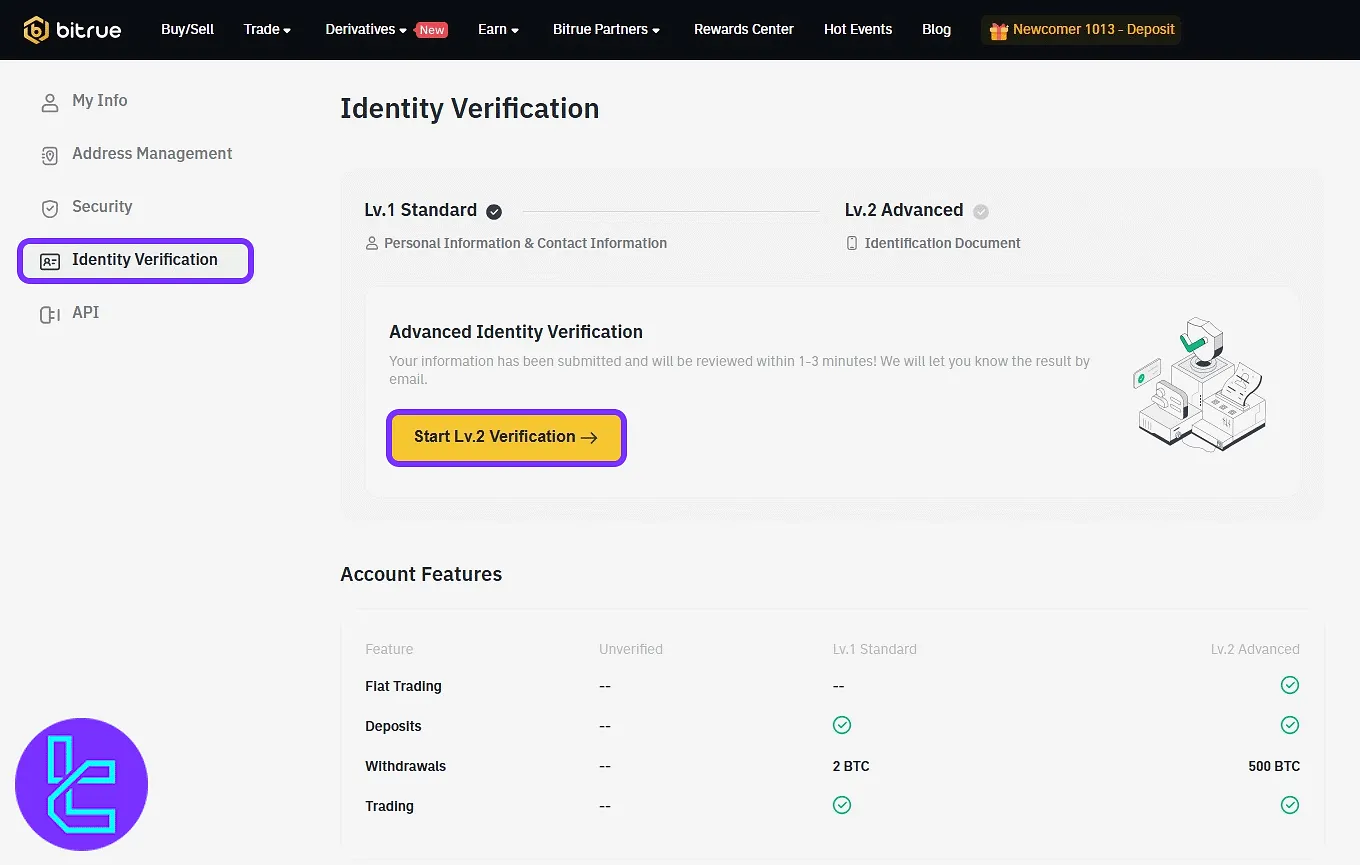Click the 500 BTC withdrawal limit
This screenshot has height=865, width=1360.
click(x=1274, y=767)
